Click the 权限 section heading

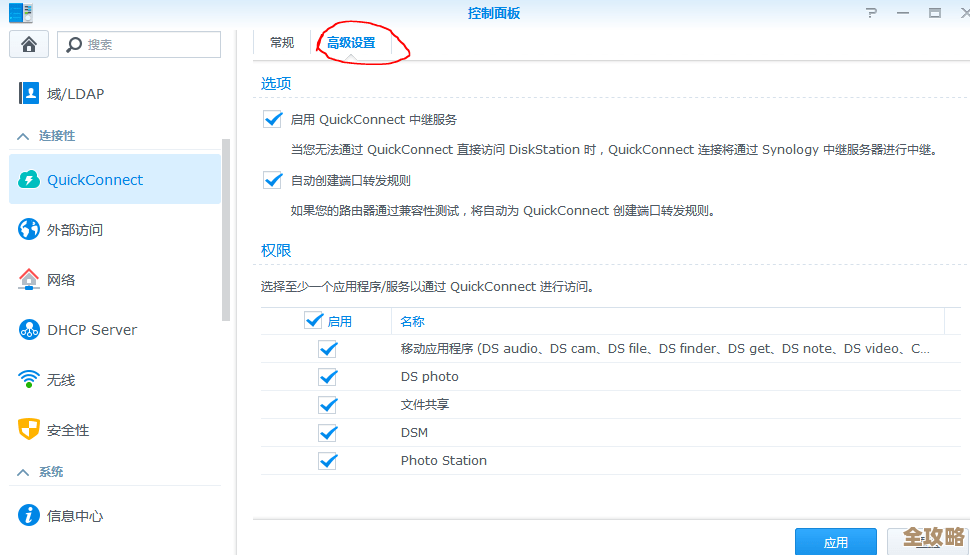click(x=276, y=251)
